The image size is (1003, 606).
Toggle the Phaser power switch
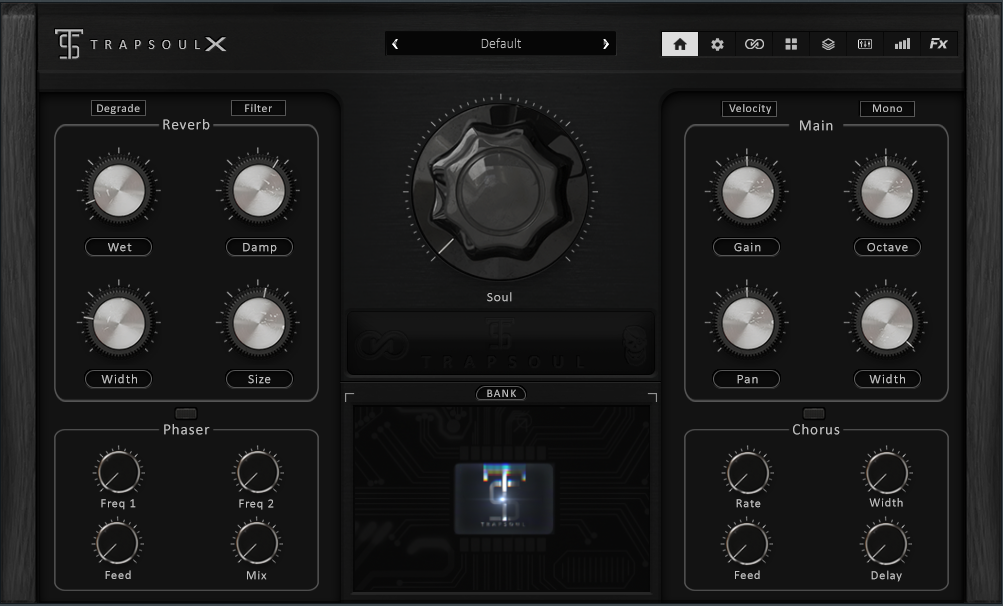pos(186,413)
